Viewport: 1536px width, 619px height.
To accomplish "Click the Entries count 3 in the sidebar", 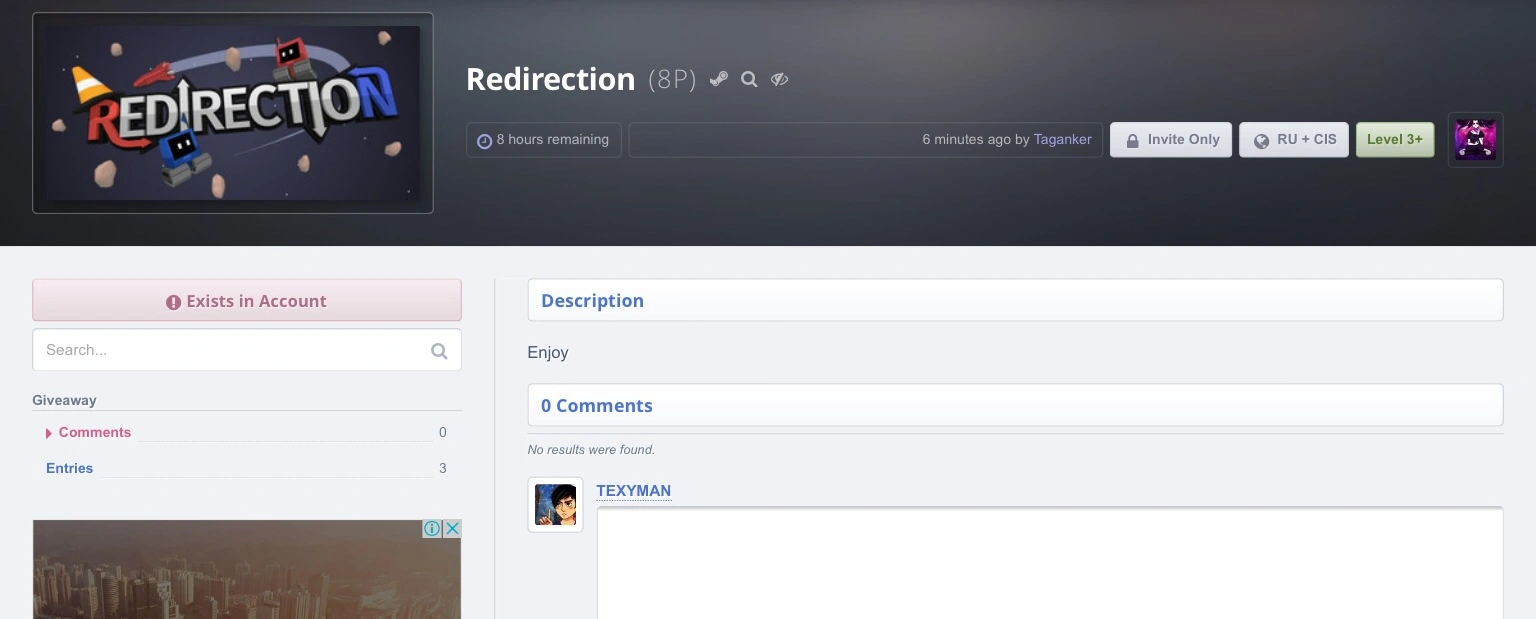I will [443, 468].
